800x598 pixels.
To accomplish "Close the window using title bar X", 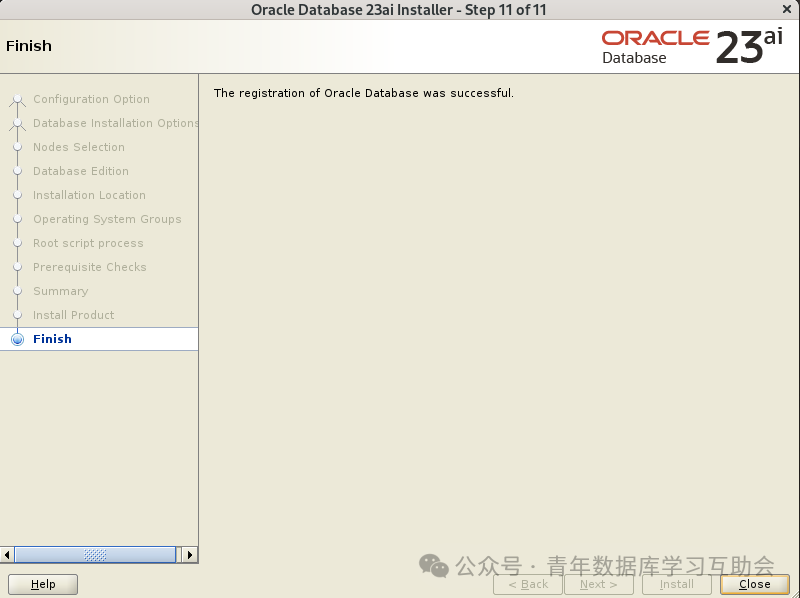I will pos(787,9).
